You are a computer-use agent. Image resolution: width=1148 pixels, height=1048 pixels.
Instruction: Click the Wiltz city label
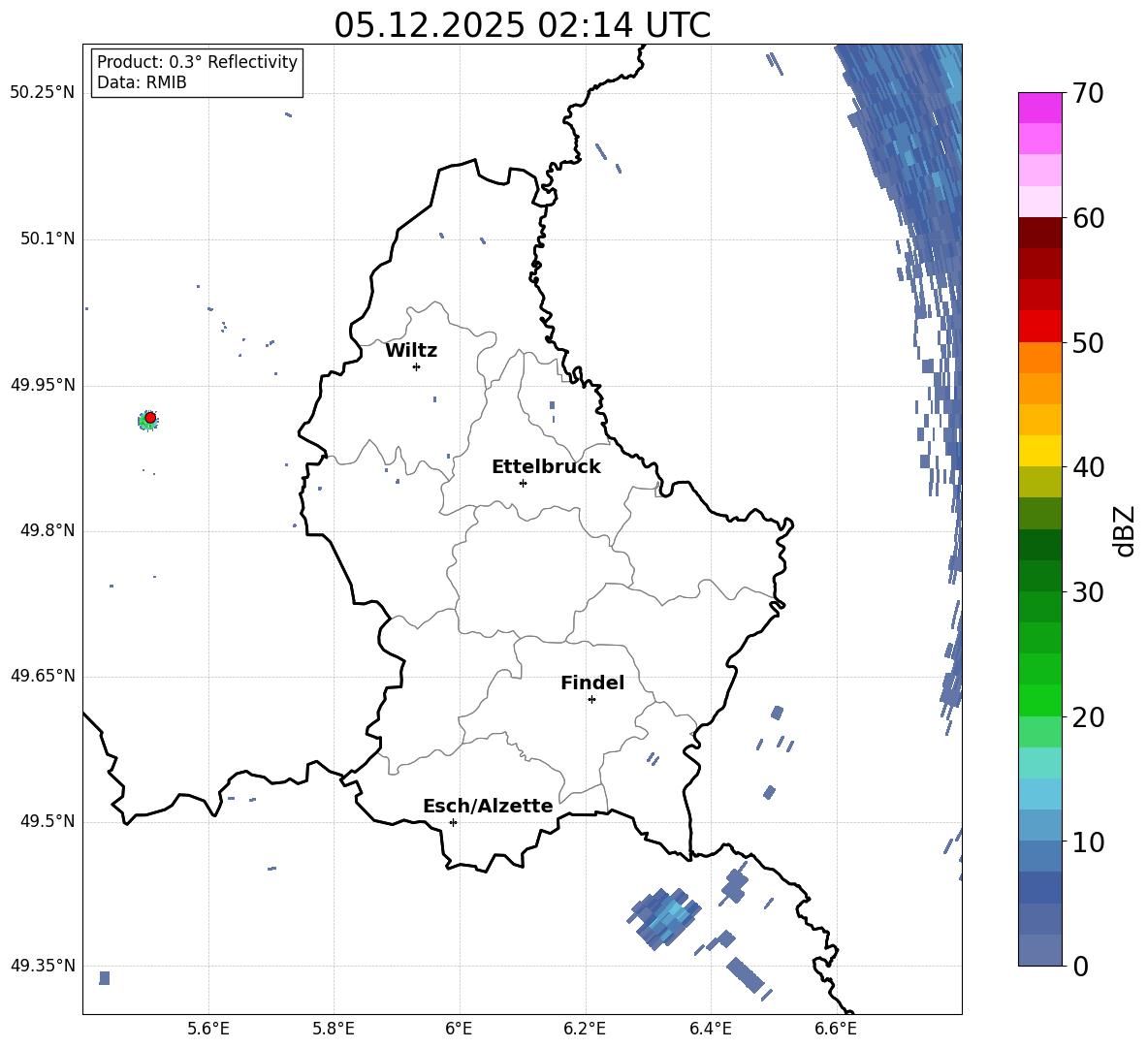(411, 350)
